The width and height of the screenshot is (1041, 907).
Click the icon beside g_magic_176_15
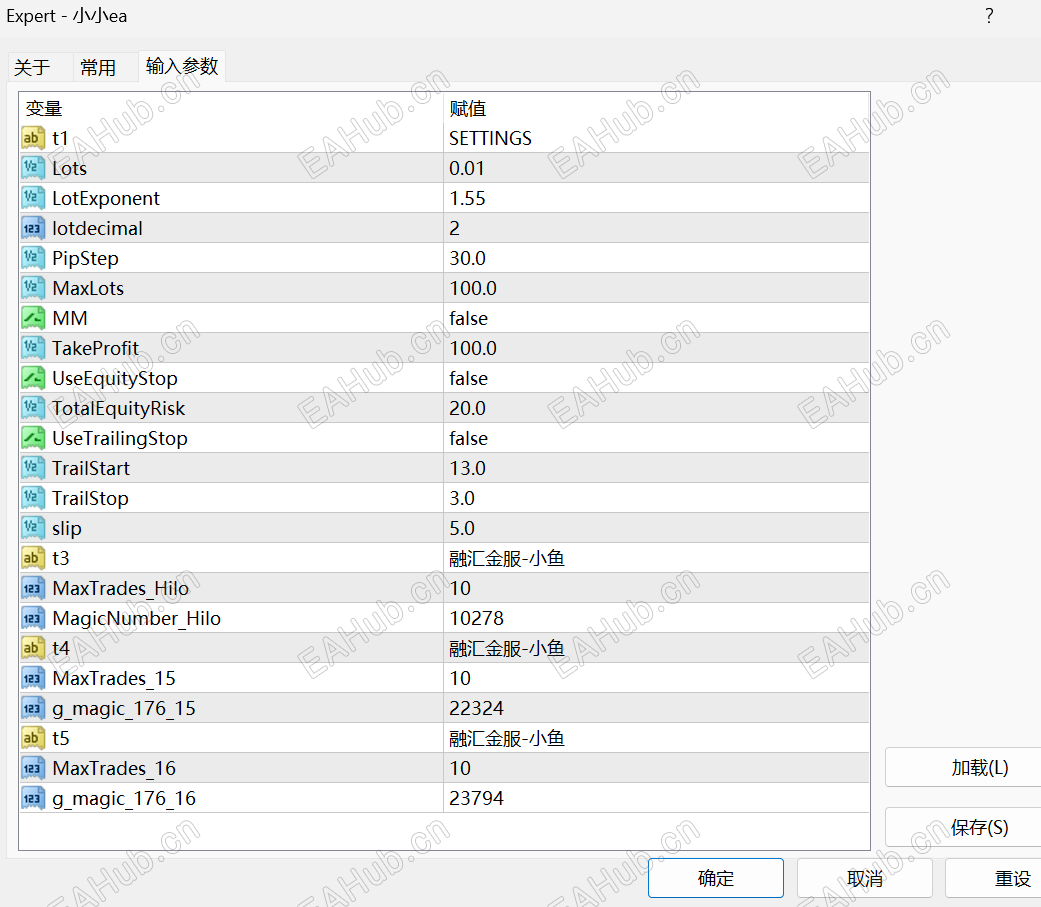[33, 708]
